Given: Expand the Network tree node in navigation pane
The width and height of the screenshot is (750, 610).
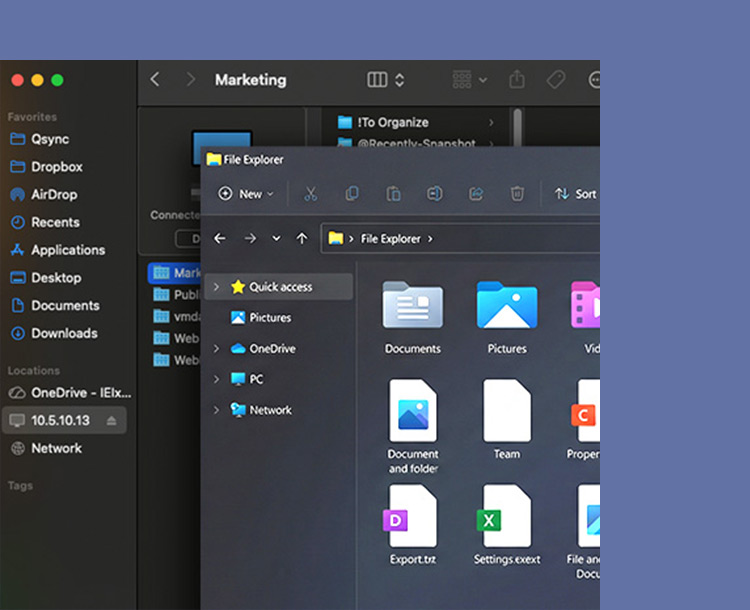Looking at the screenshot, I should pyautogui.click(x=216, y=410).
